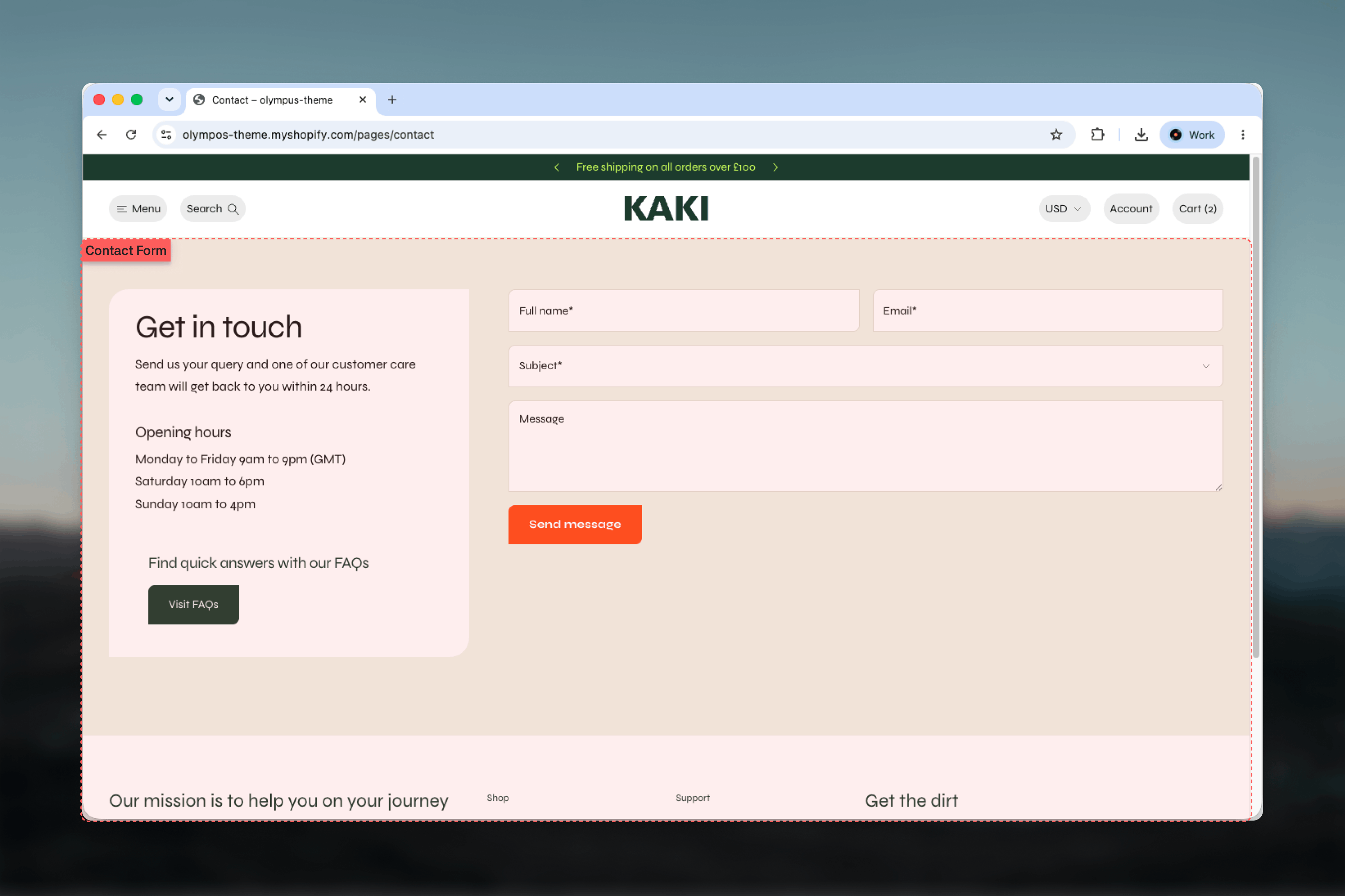Open the tab search dropdown arrow
The image size is (1345, 896).
169,100
